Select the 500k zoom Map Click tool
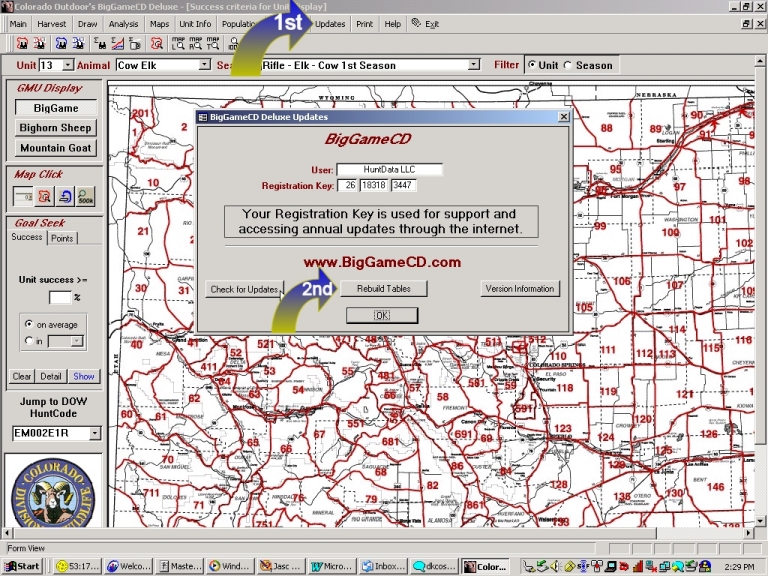Viewport: 768px width, 576px height. (x=86, y=196)
